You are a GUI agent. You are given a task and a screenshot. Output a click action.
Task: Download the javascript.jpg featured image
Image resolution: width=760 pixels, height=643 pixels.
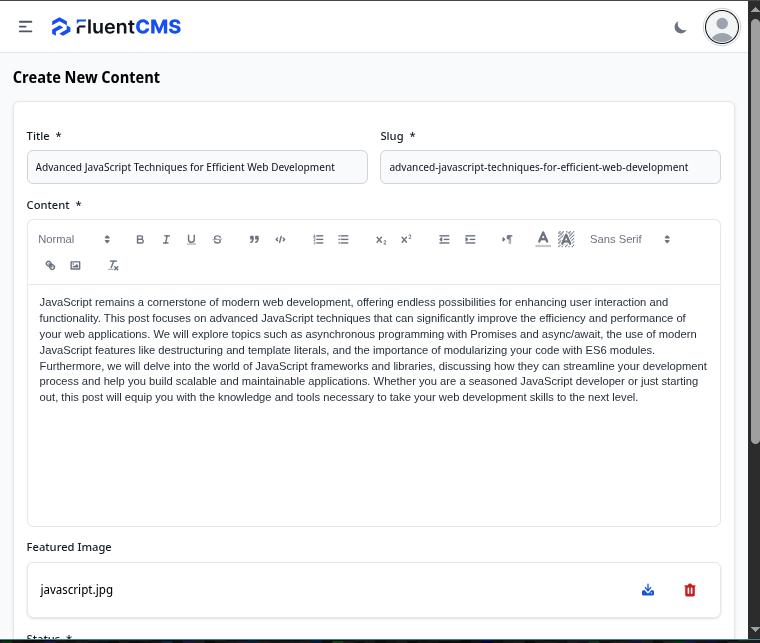click(648, 590)
